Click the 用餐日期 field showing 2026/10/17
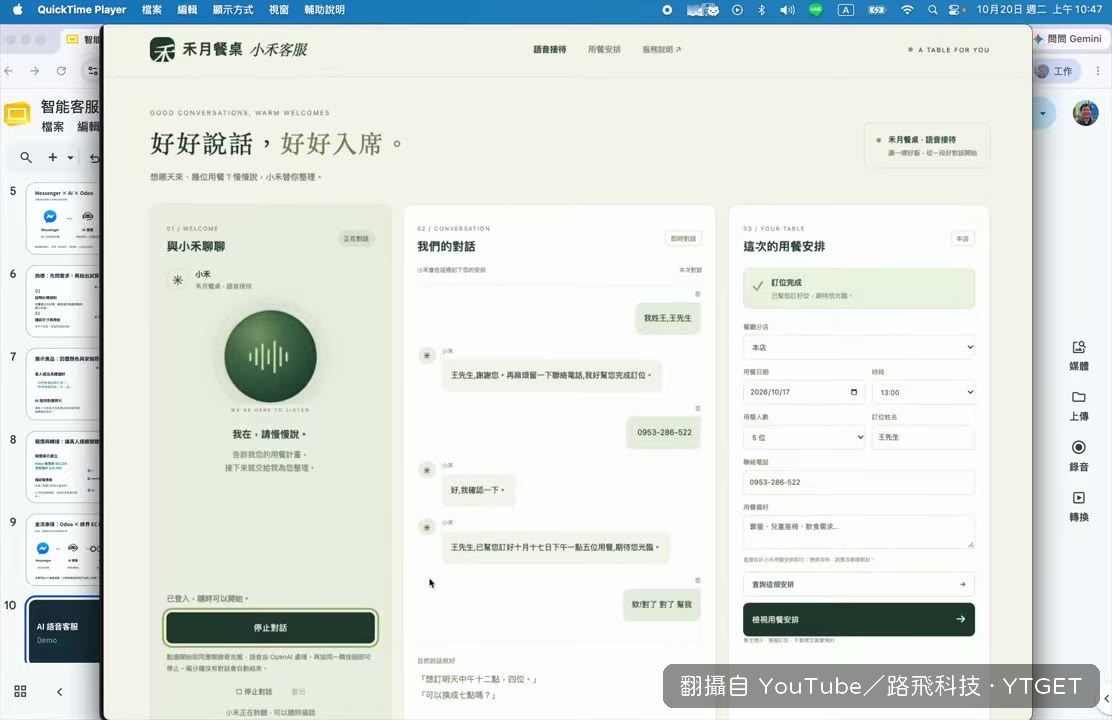1112x720 pixels. pyautogui.click(x=804, y=392)
